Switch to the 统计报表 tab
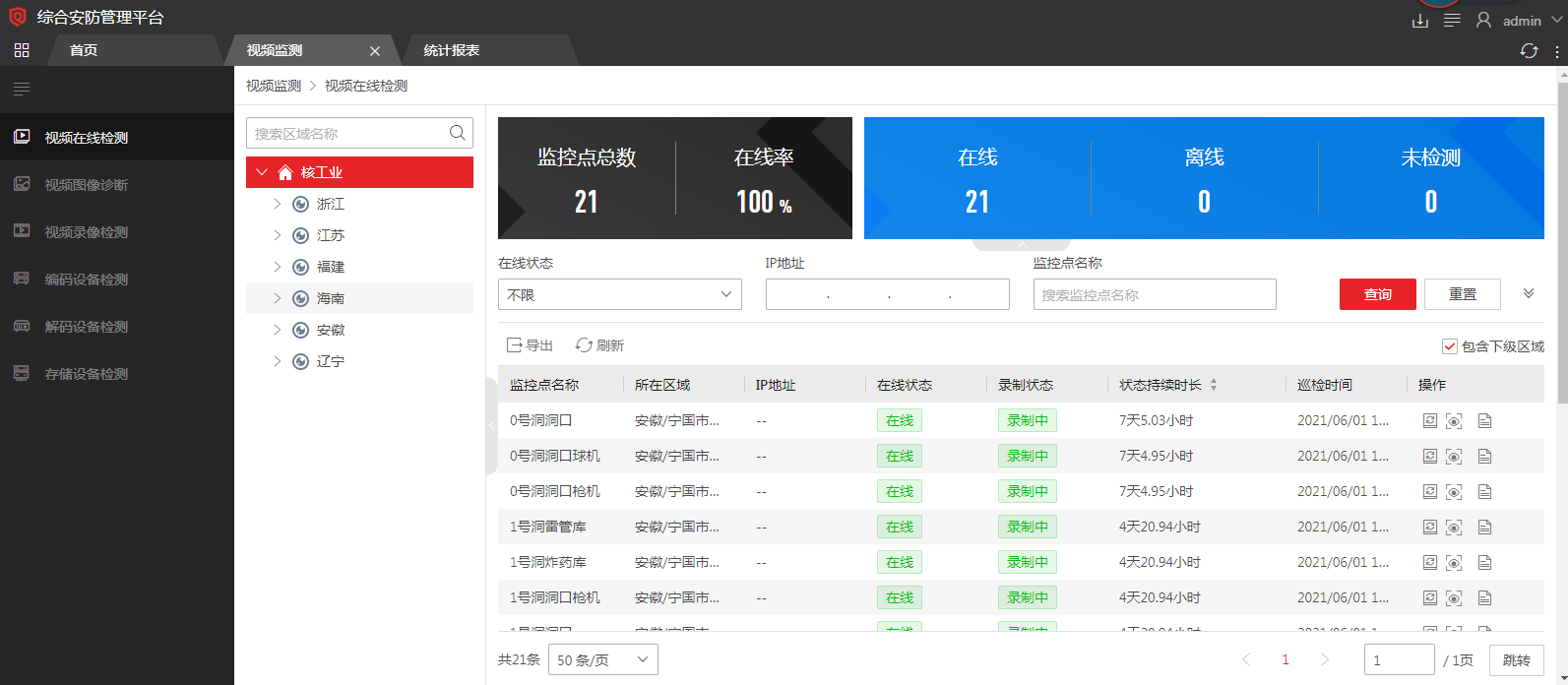 tap(452, 50)
